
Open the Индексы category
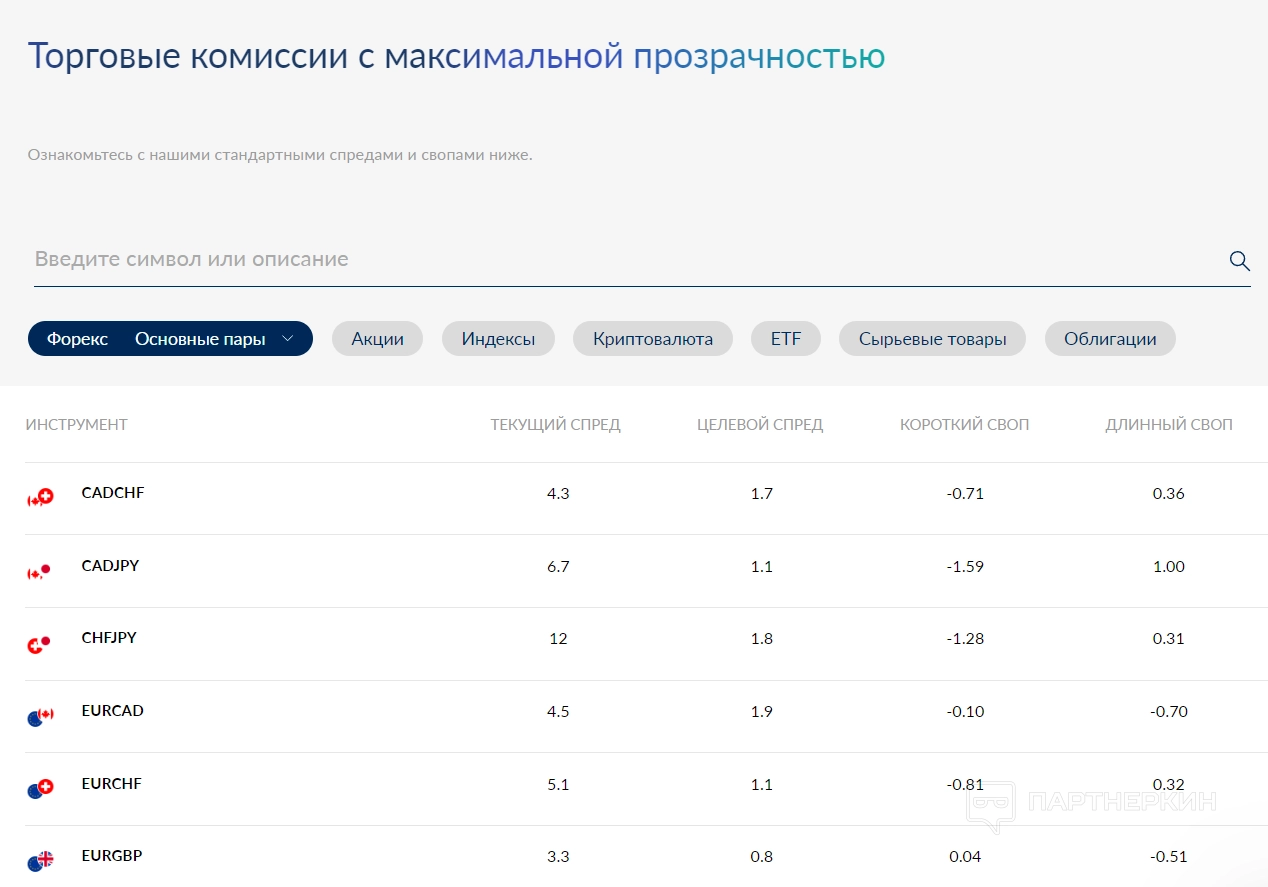(498, 339)
